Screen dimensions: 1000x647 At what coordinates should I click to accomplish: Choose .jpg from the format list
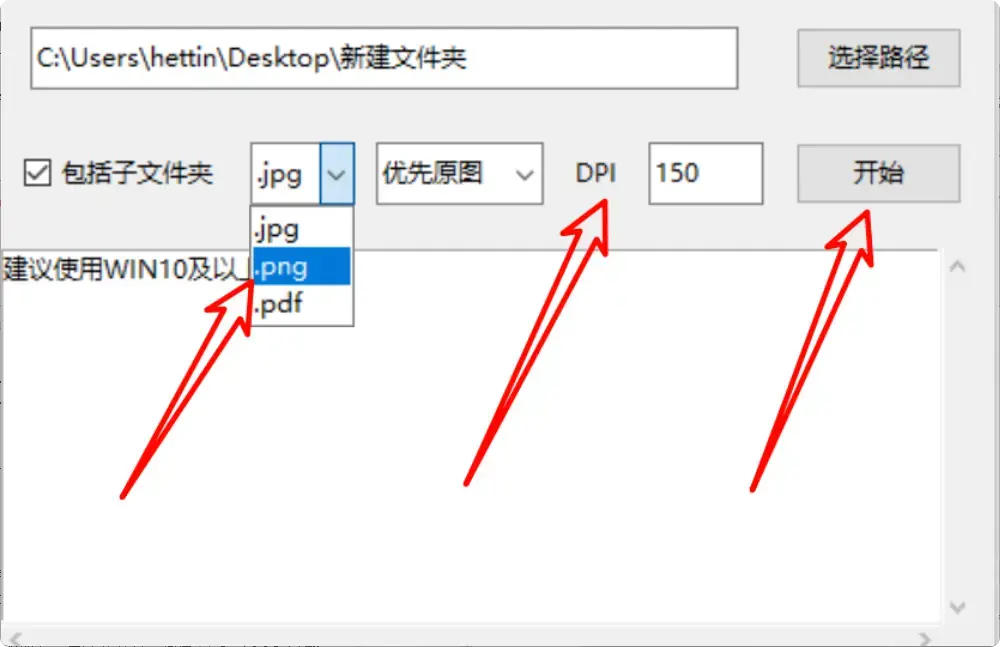[302, 229]
